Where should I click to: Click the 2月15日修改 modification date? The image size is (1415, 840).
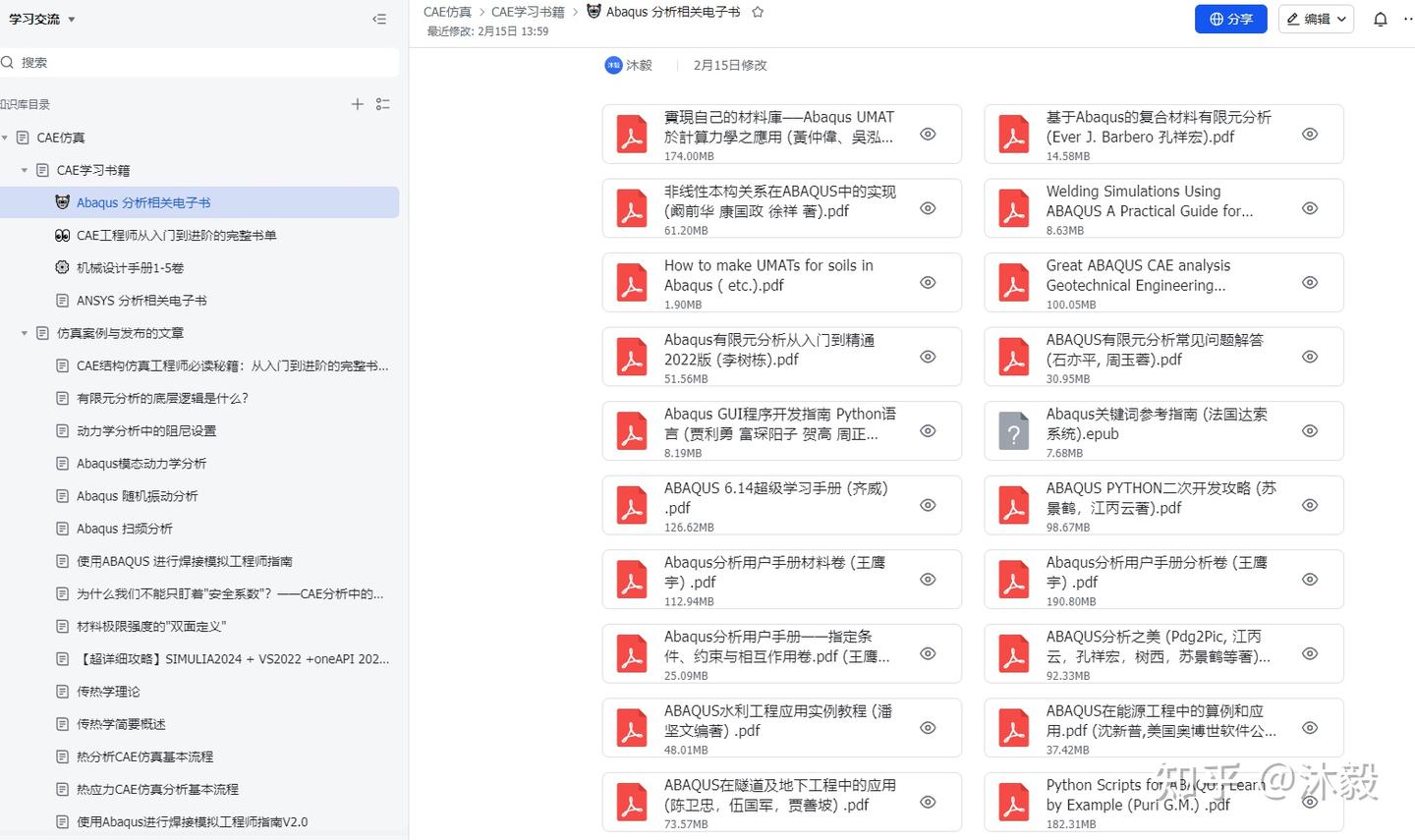pos(730,65)
